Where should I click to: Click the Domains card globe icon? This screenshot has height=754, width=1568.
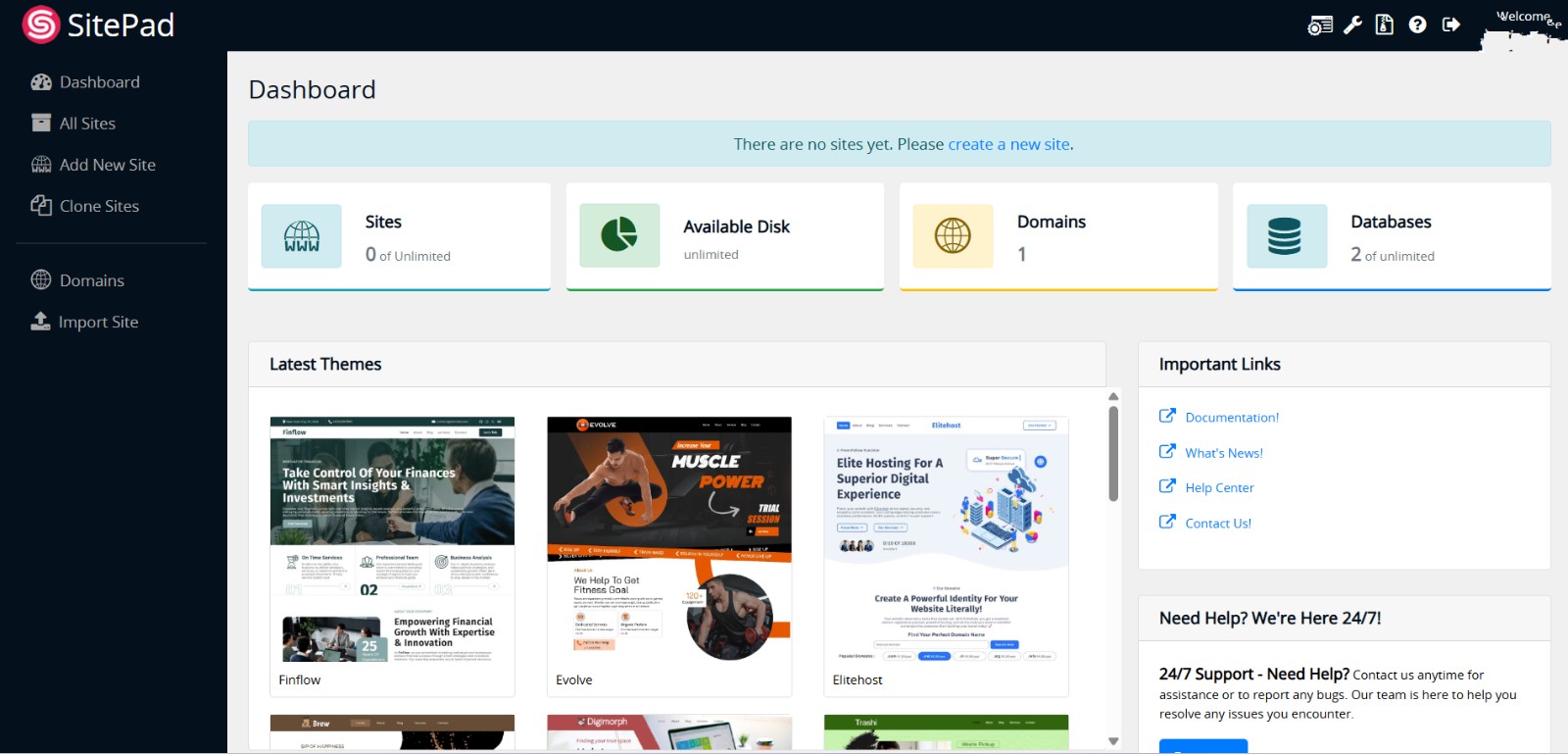point(953,235)
